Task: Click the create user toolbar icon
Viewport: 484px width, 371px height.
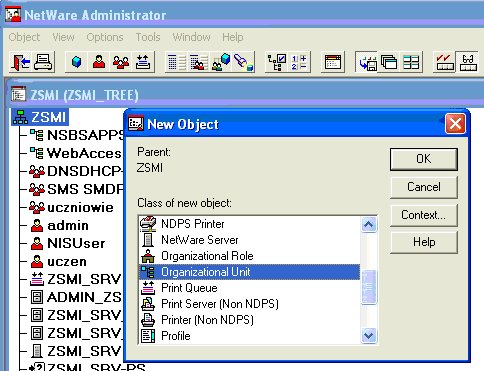Action: click(99, 62)
